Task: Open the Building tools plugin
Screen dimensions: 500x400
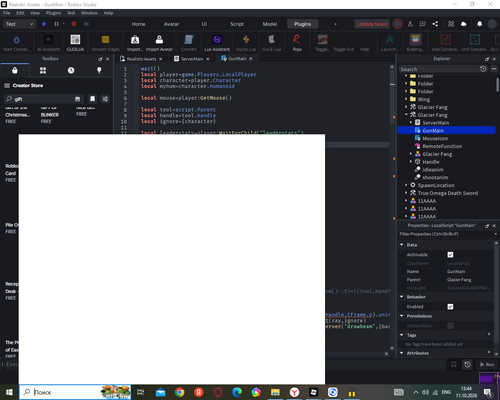Action: [415, 43]
